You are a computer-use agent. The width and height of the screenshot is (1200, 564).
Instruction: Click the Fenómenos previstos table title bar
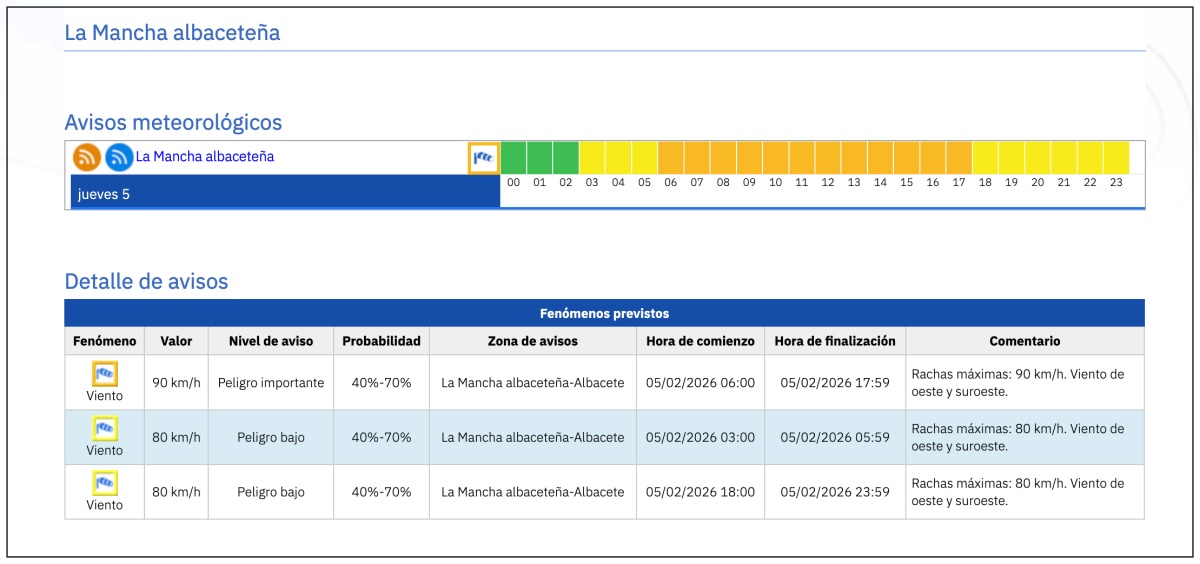(x=604, y=313)
